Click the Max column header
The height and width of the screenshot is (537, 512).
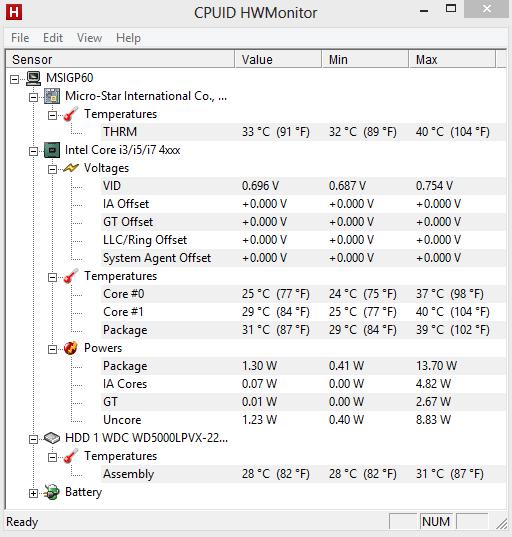tap(452, 60)
